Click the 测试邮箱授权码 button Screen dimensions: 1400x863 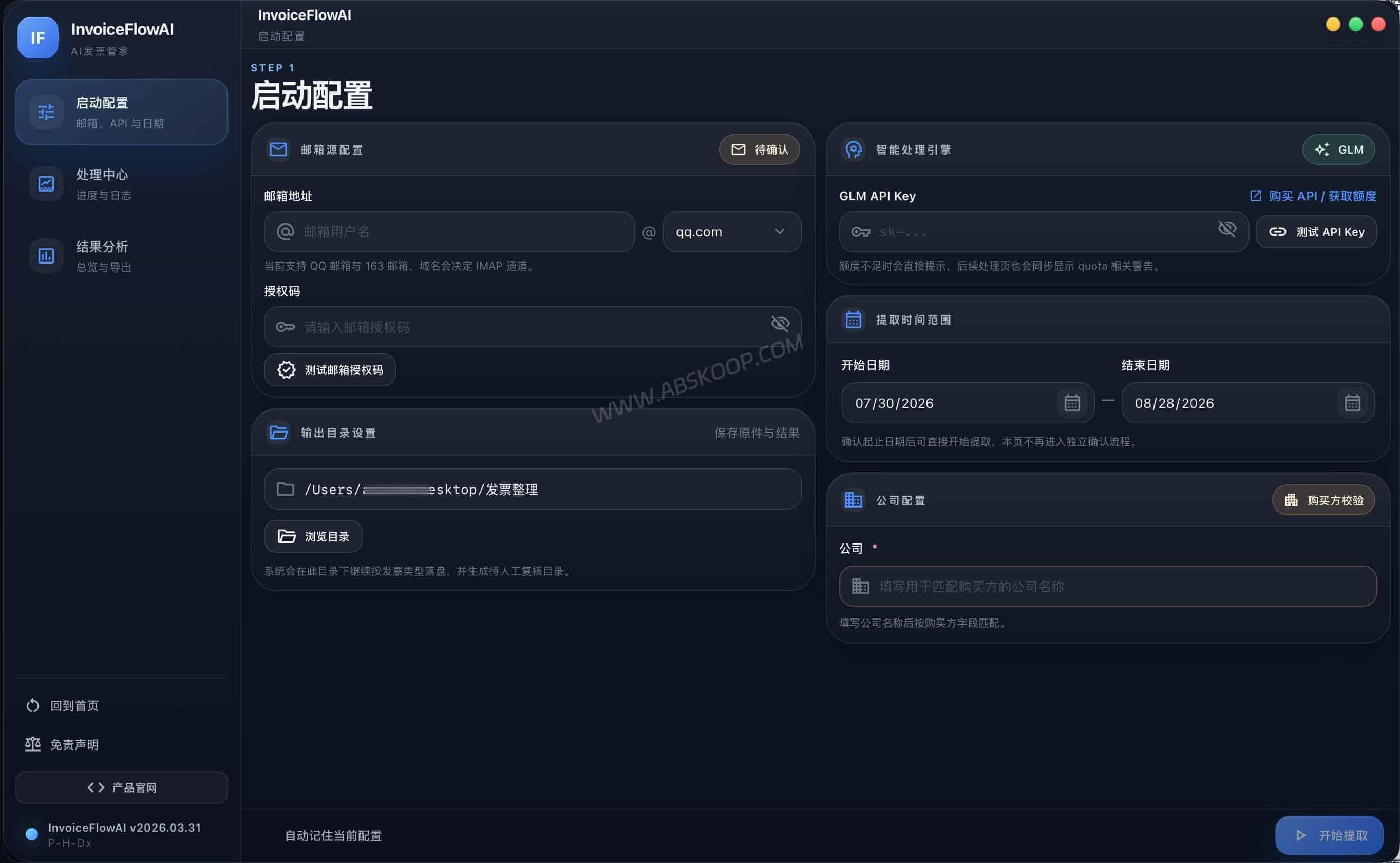(330, 370)
